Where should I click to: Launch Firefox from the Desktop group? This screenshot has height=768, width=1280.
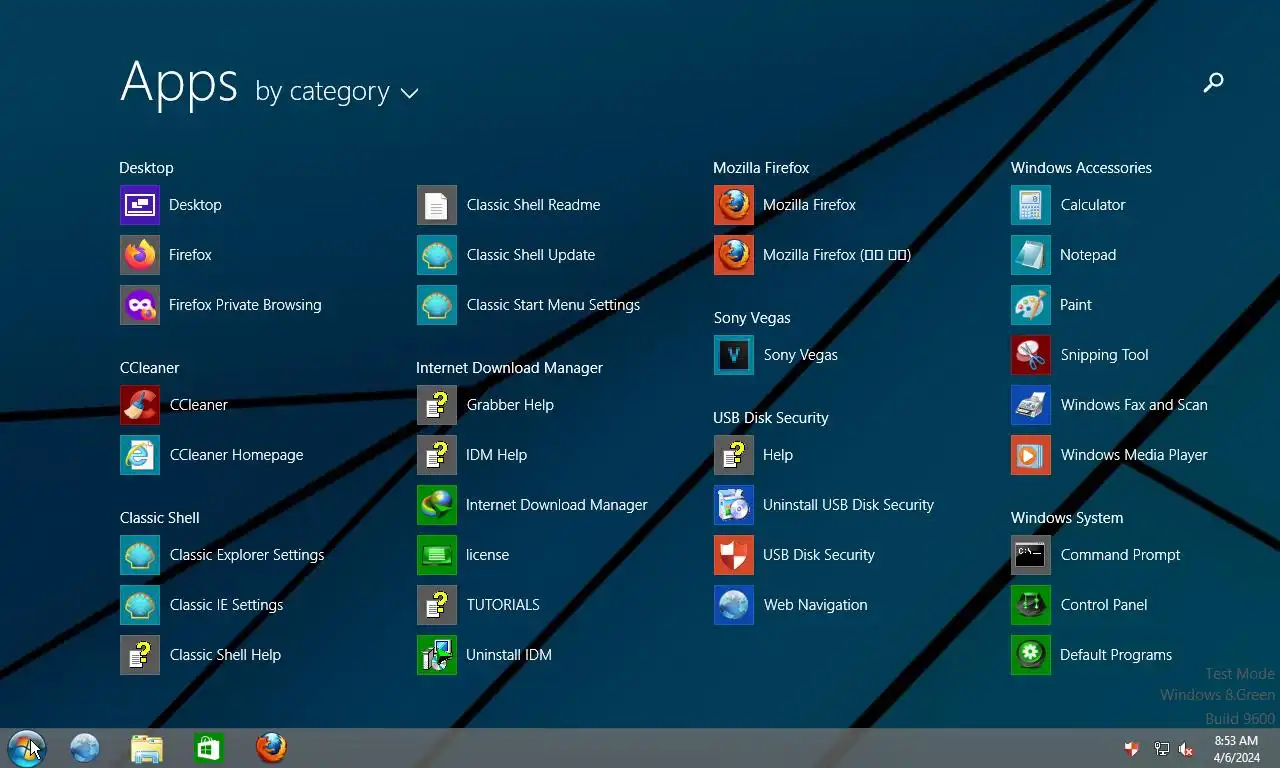click(x=140, y=255)
